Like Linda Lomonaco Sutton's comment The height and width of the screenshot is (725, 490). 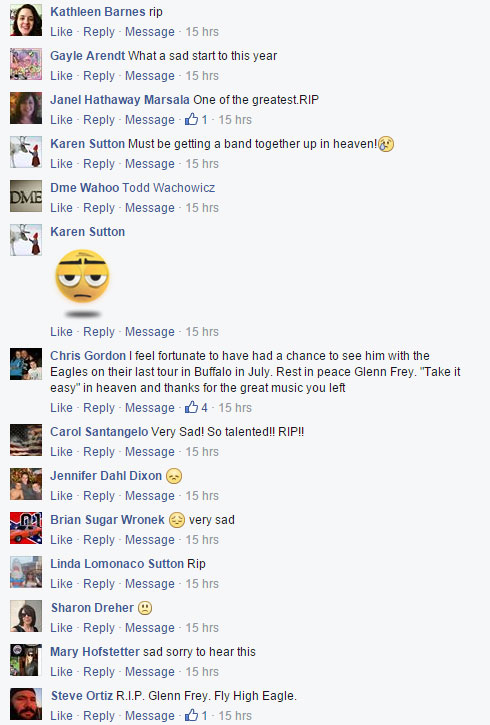[x=61, y=584]
